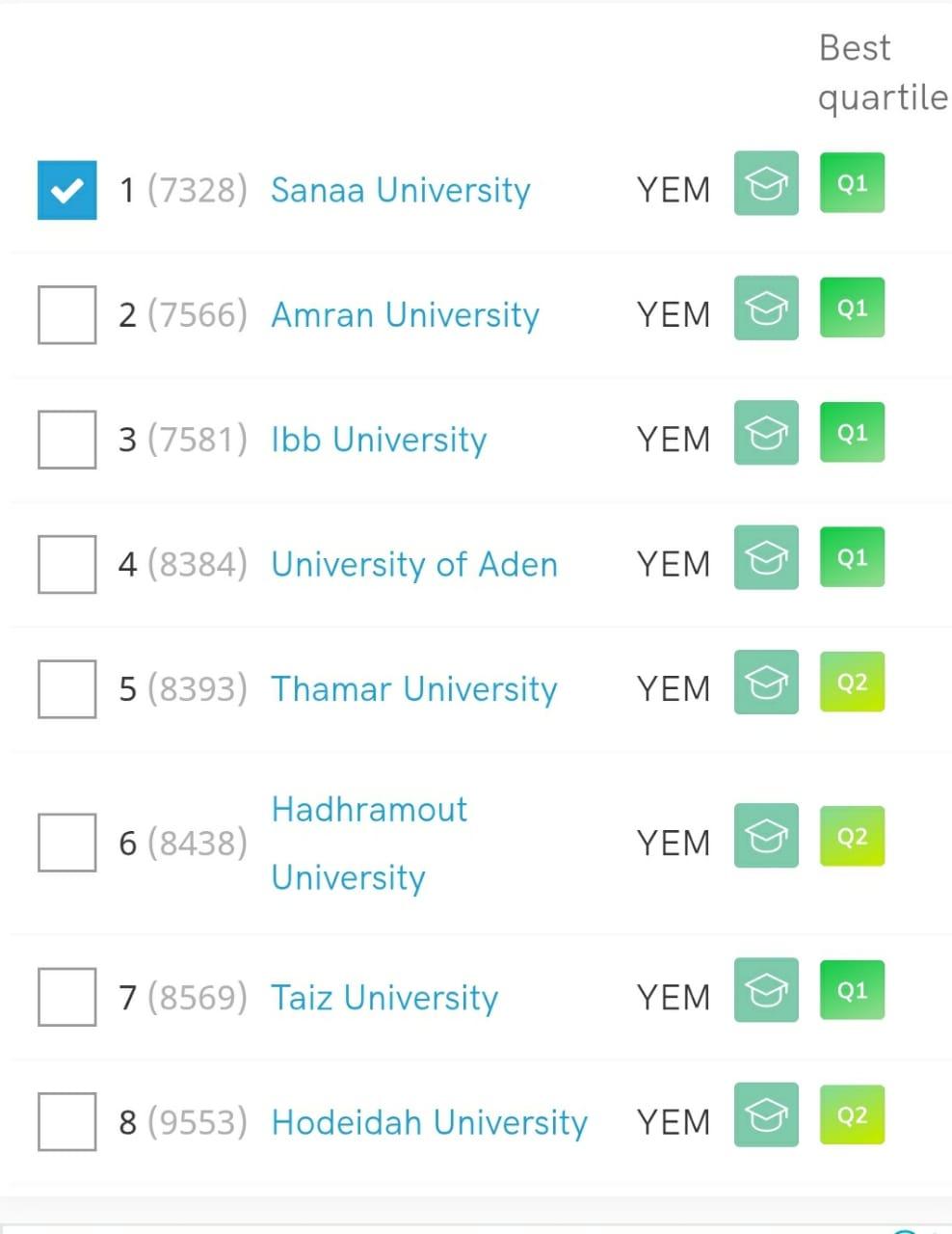
Task: Enable the Taiz University checkbox
Action: 66,997
